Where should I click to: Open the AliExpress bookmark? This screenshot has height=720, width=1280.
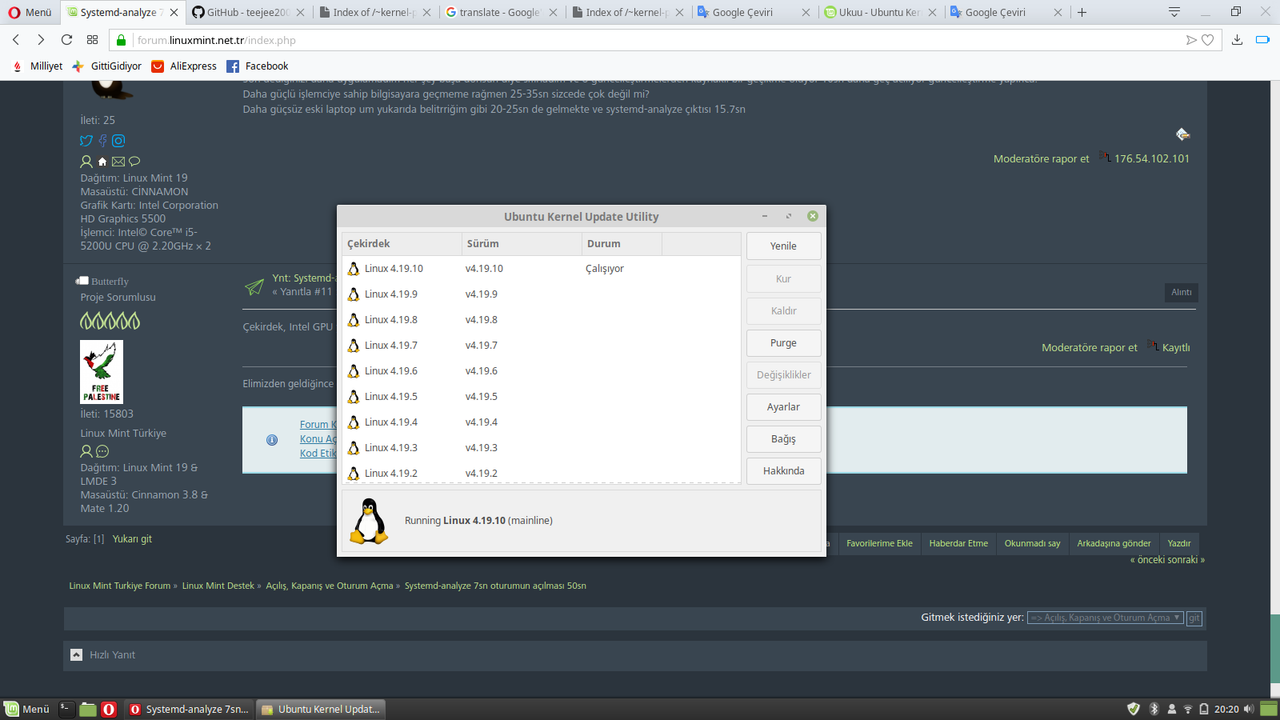tap(184, 66)
